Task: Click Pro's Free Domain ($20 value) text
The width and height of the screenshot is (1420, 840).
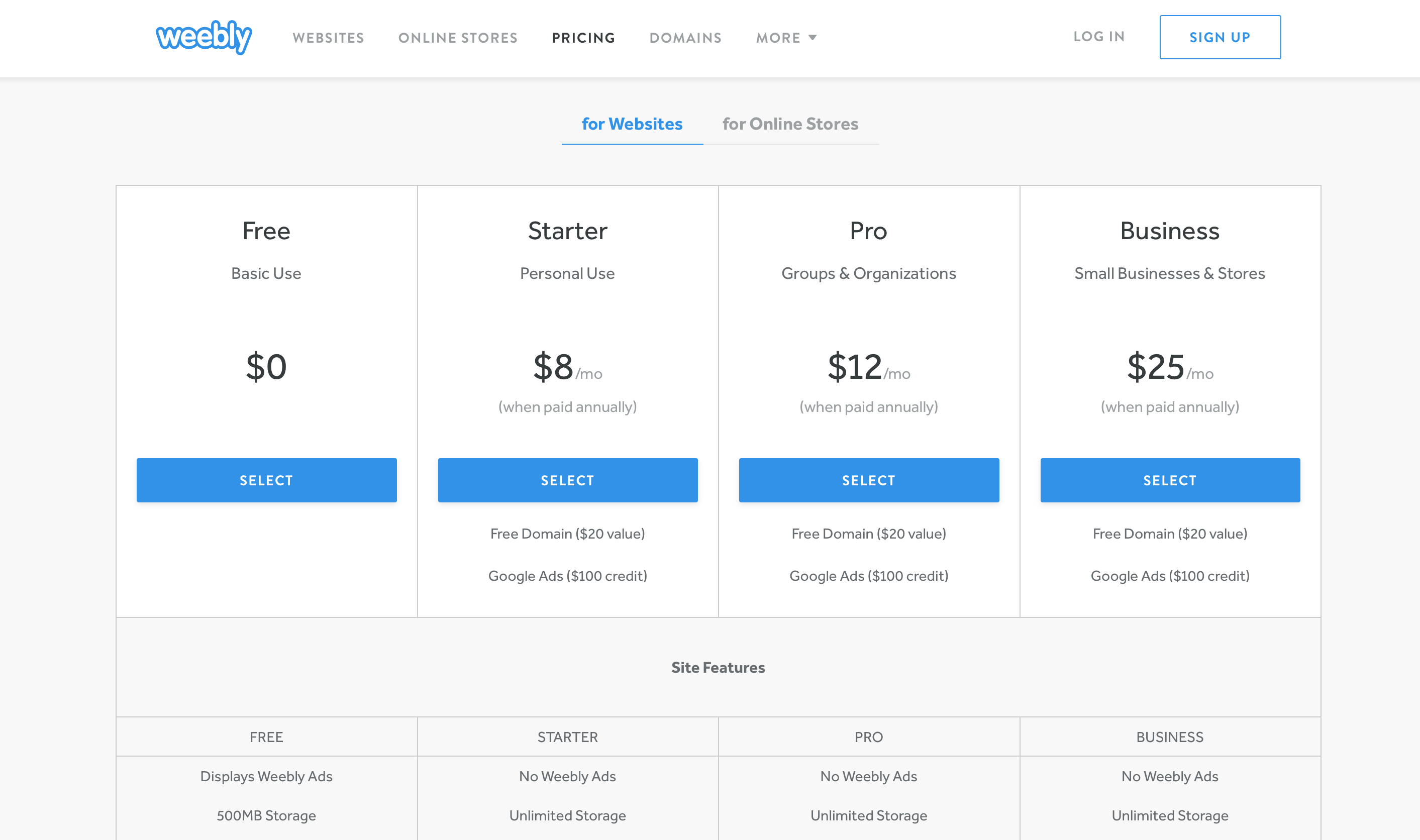Action: [x=869, y=534]
